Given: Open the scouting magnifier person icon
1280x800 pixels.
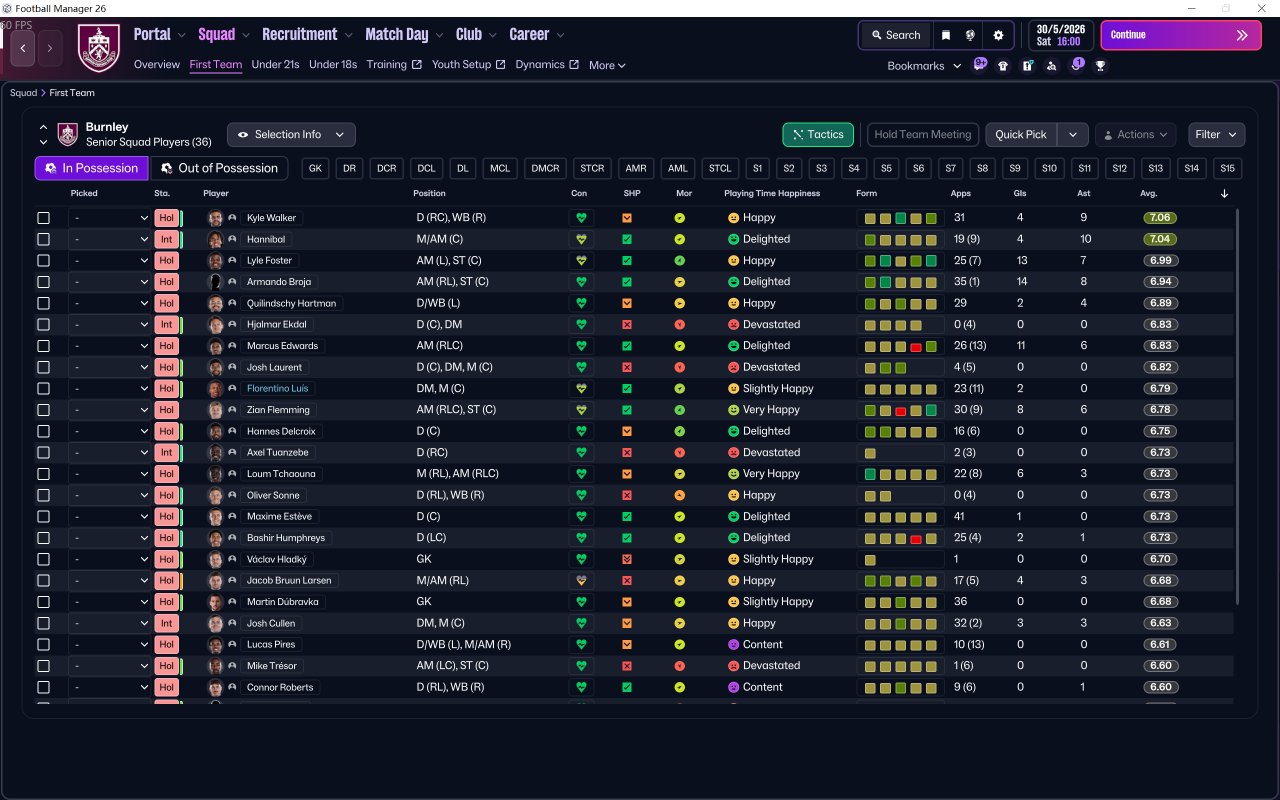Looking at the screenshot, I should pos(1051,66).
